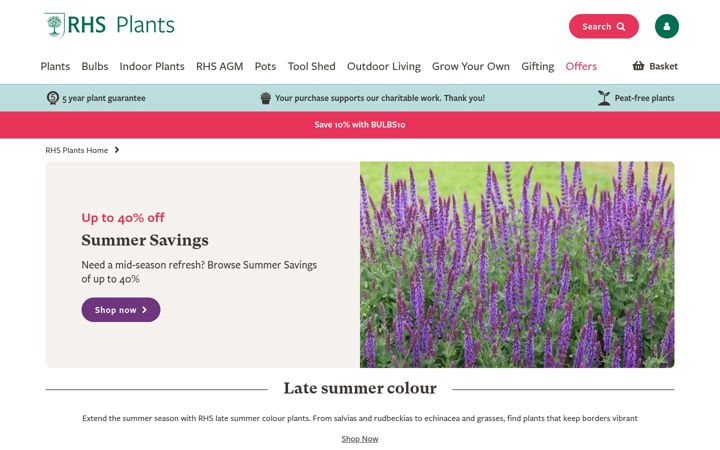The image size is (720, 450).
Task: Click the Late summer colour heading
Action: [360, 388]
